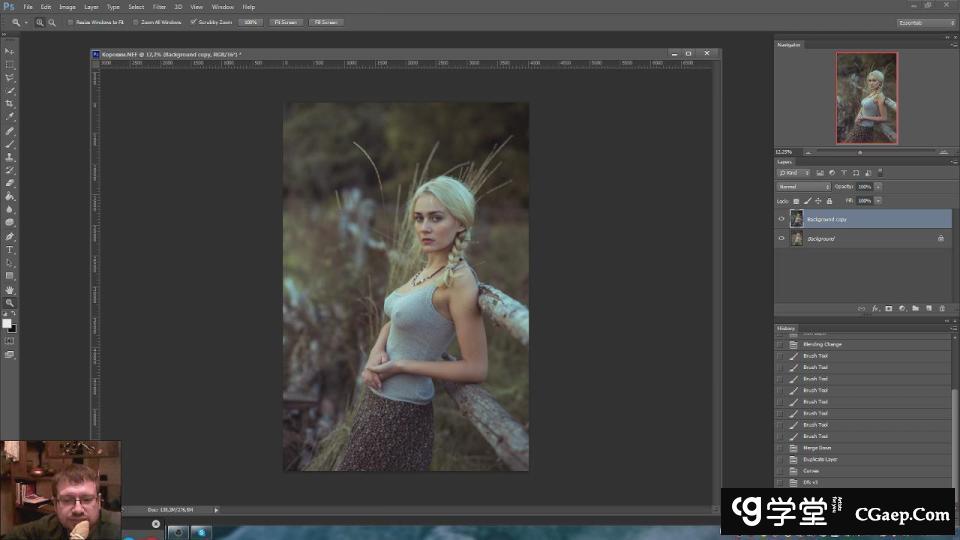Expand the layer Opacity slider arrow
The height and width of the screenshot is (540, 960).
point(878,186)
